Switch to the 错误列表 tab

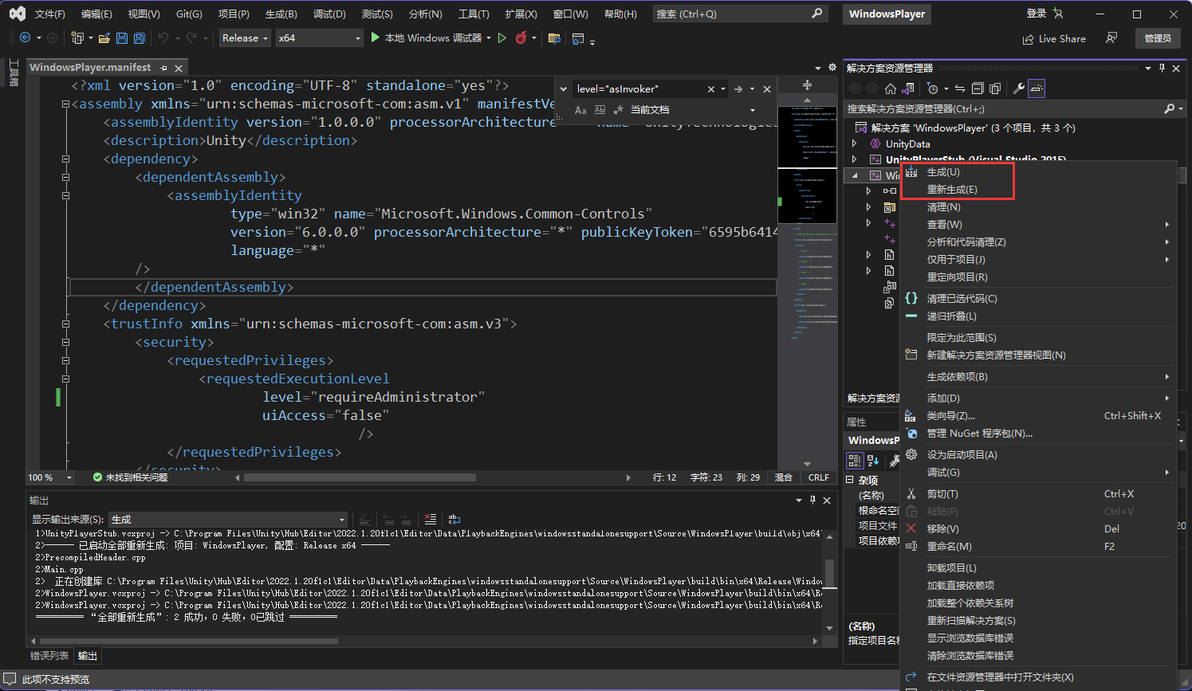click(49, 656)
